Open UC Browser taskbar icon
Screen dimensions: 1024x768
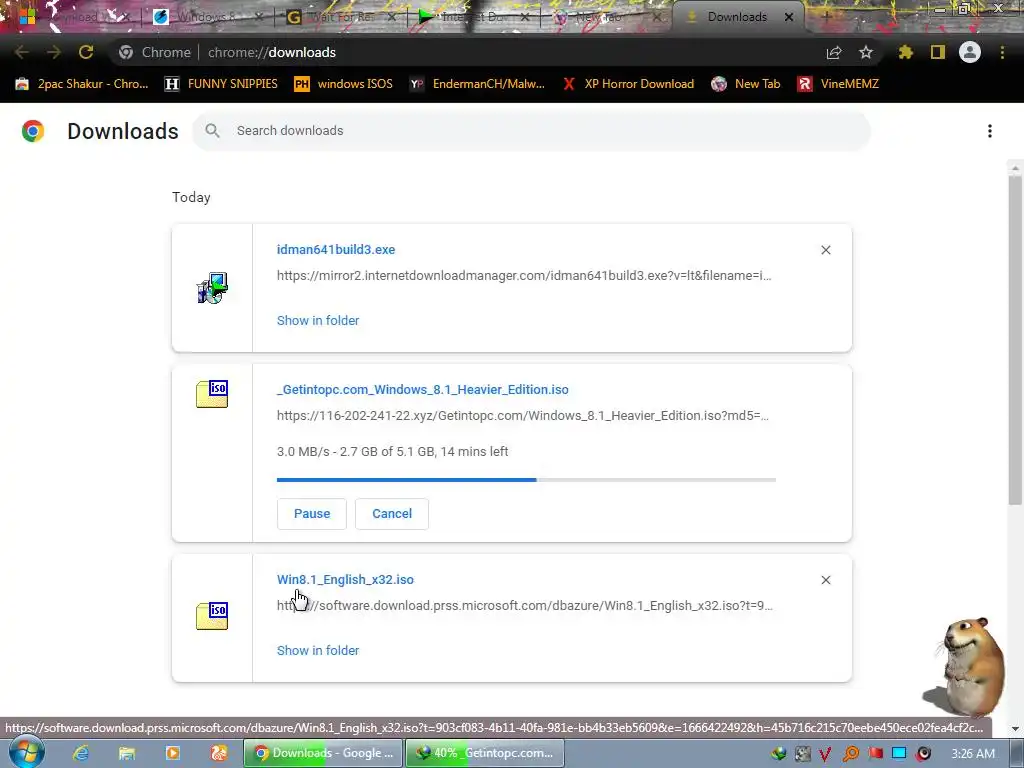coord(219,753)
